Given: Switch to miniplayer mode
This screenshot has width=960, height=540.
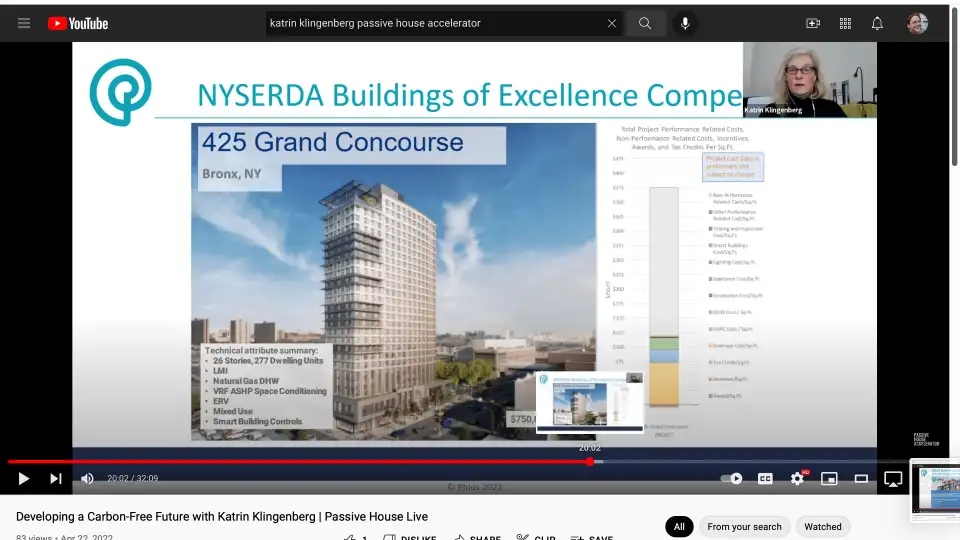Looking at the screenshot, I should click(829, 479).
